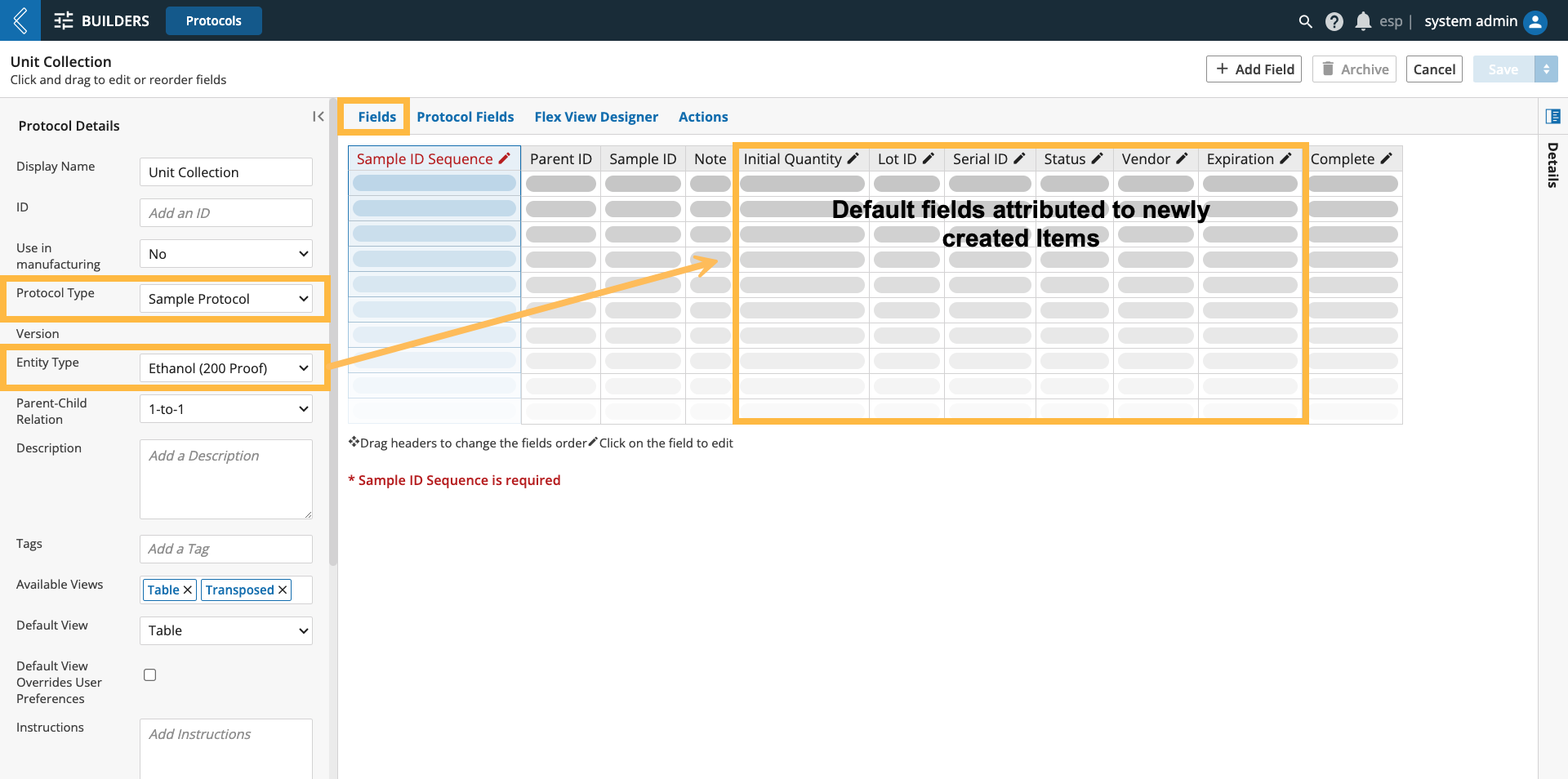
Task: Click the search magnifier icon
Action: tap(1305, 21)
